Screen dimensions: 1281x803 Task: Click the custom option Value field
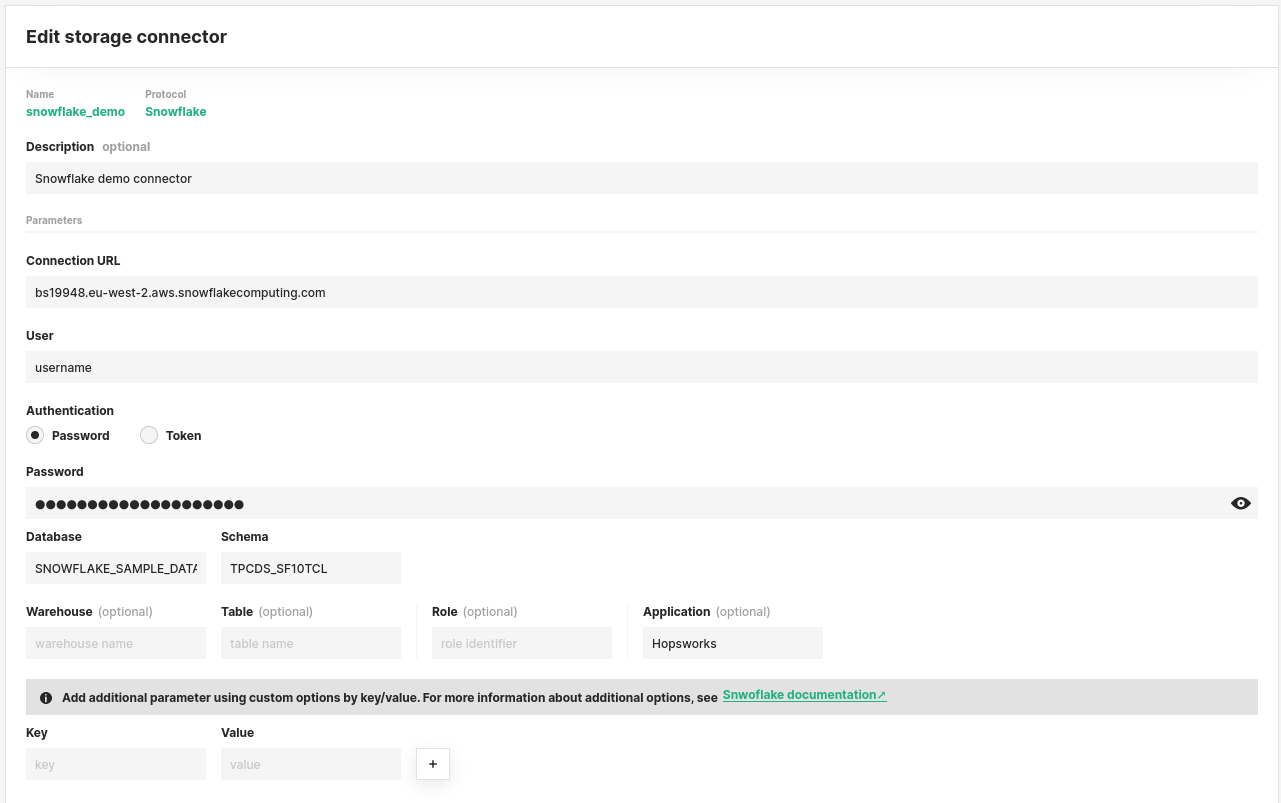point(310,764)
